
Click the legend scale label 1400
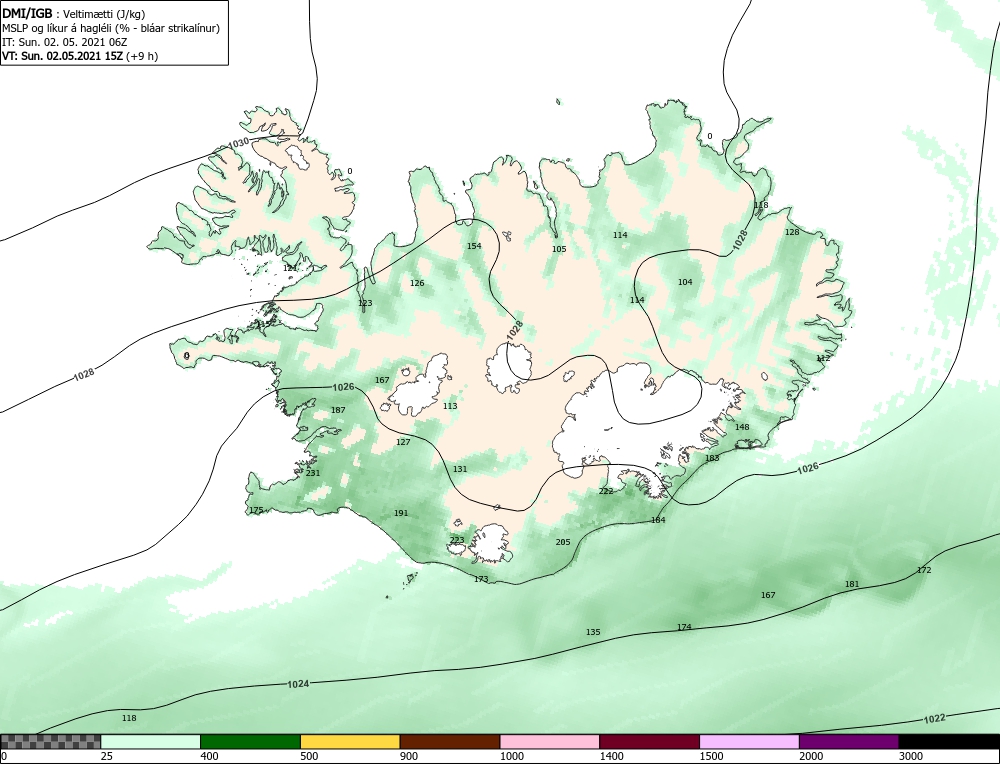click(x=611, y=756)
